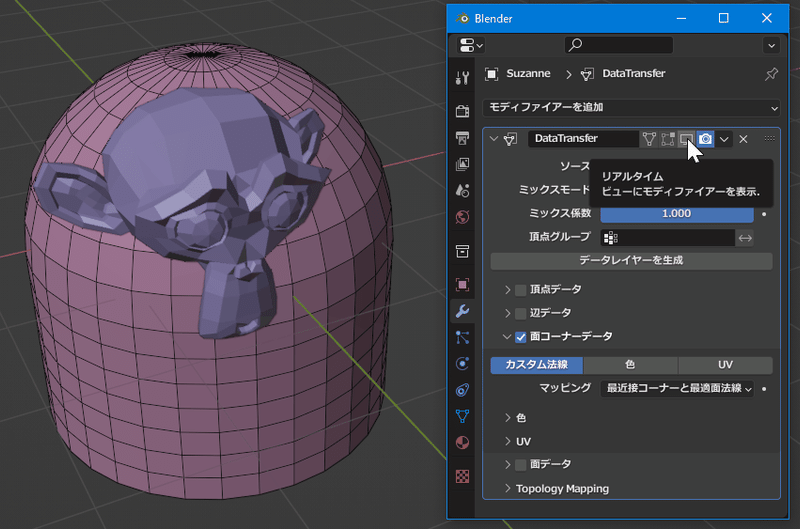Open the Physics properties tab

(462, 364)
